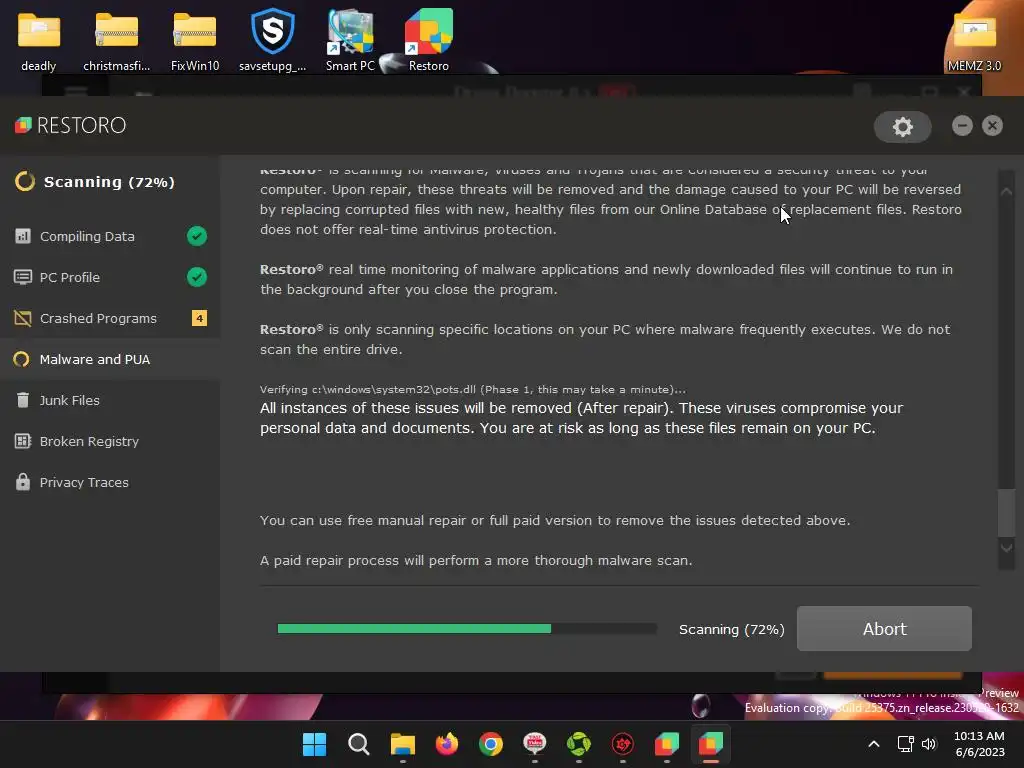Click the green checkmark beside Compiling Data
The image size is (1024, 768).
(197, 236)
